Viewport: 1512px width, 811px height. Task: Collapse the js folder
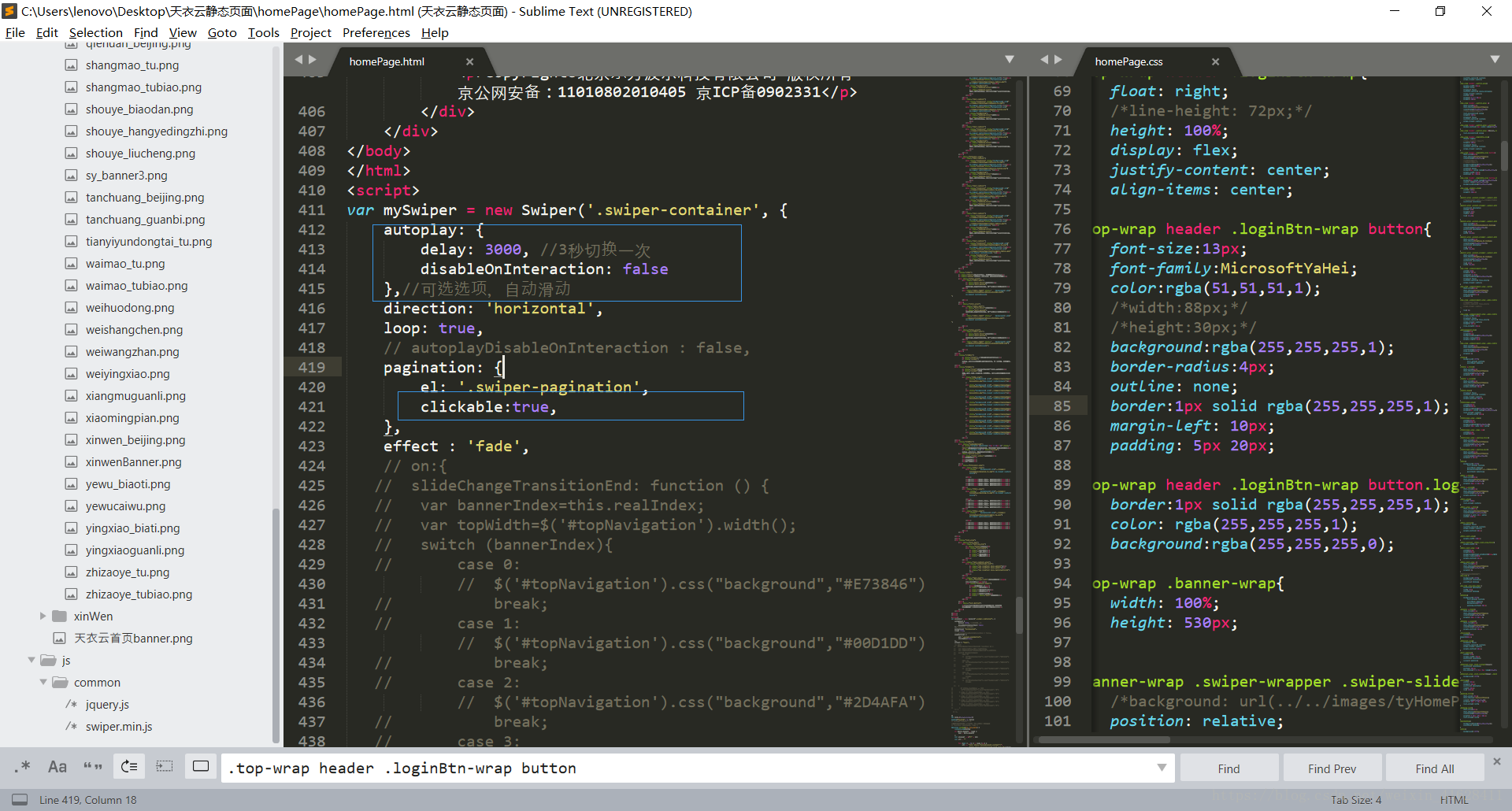click(31, 660)
